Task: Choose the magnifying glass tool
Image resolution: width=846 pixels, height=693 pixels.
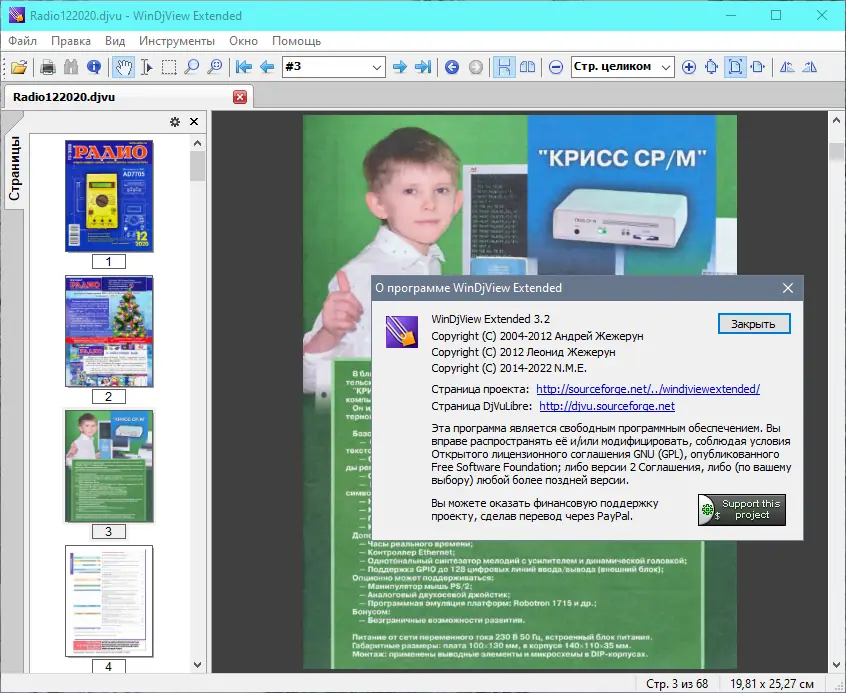Action: [192, 67]
